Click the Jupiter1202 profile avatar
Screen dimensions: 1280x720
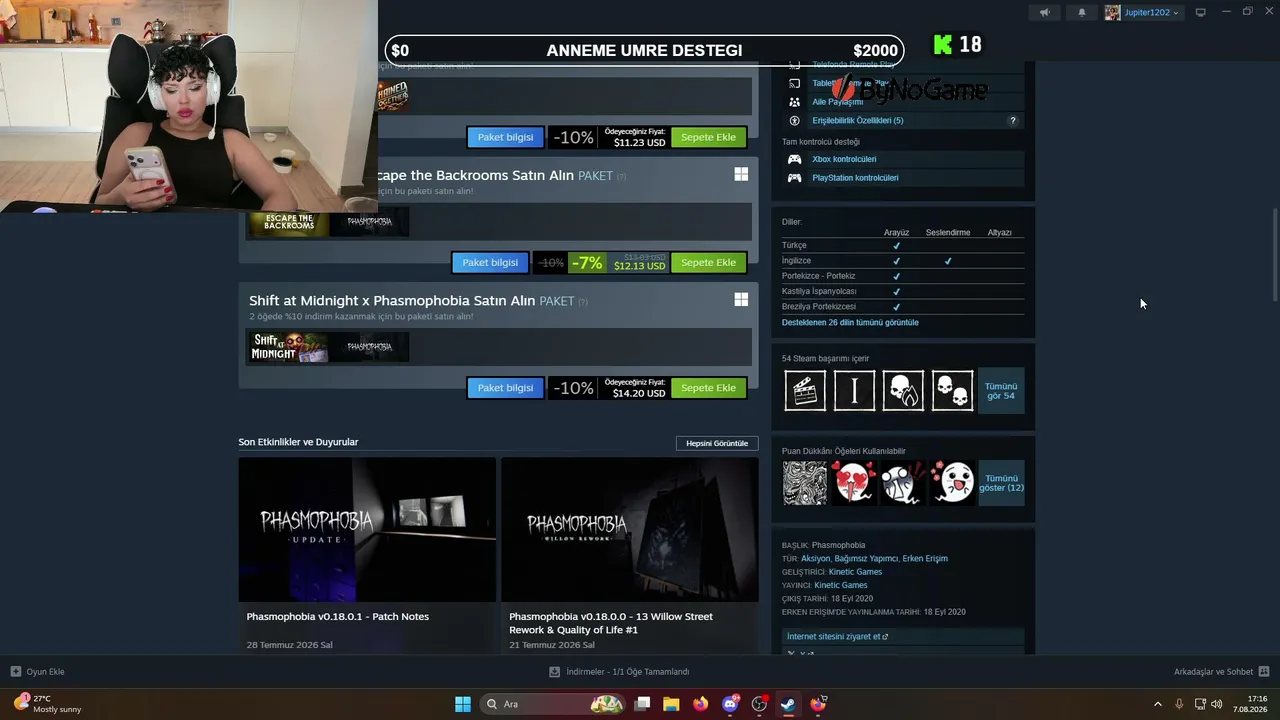[x=1112, y=13]
